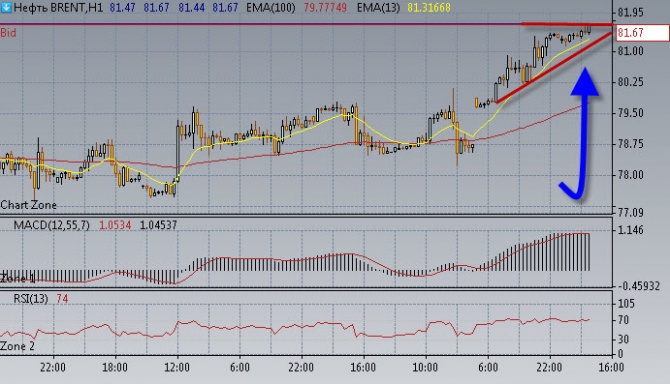Click the MACD(12,55,7) indicator label

(52, 225)
